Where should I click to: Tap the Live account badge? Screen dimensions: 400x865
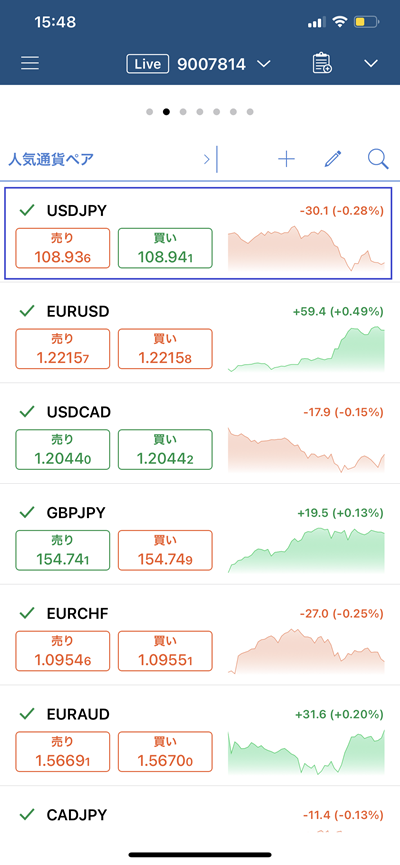tap(147, 64)
